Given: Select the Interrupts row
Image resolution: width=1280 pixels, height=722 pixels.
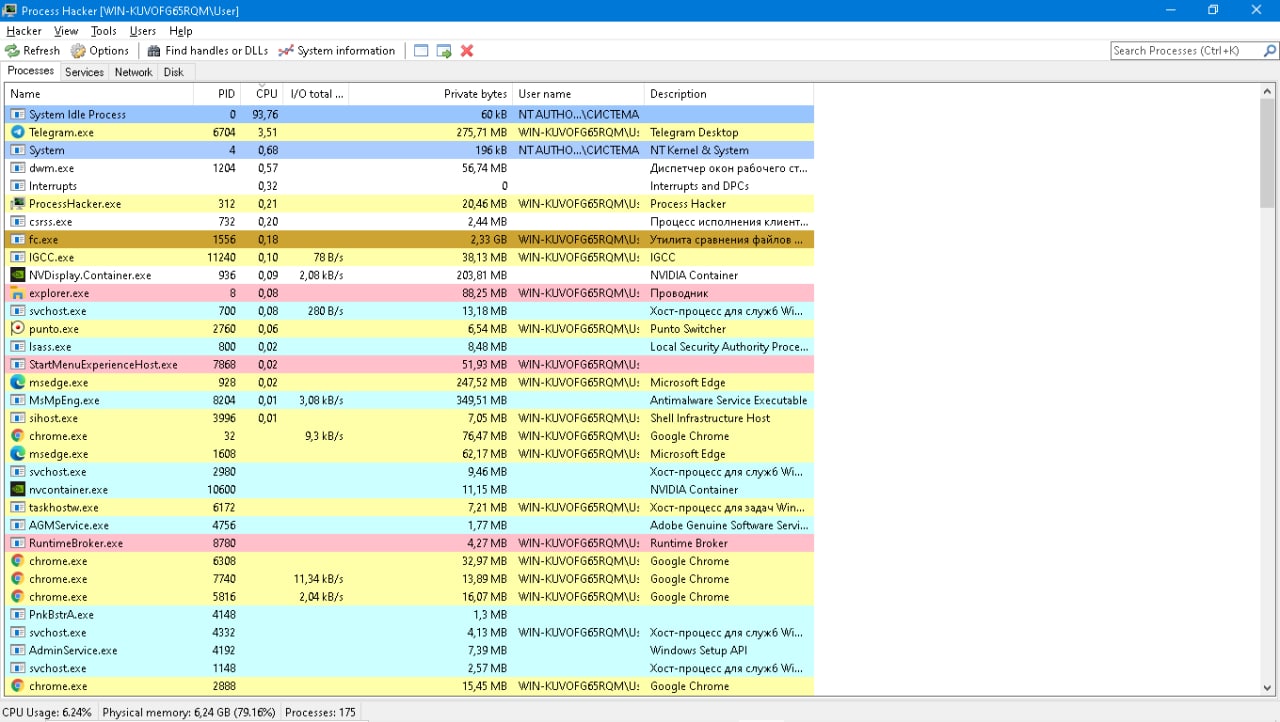Looking at the screenshot, I should [x=409, y=186].
